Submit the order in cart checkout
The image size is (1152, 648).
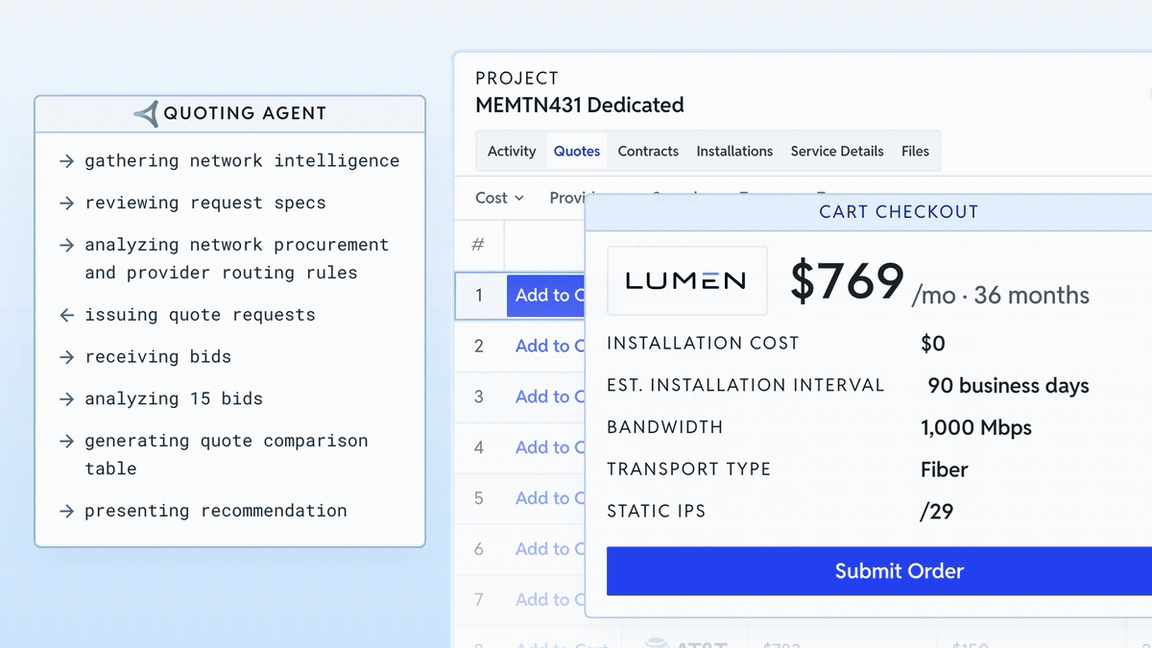point(879,571)
